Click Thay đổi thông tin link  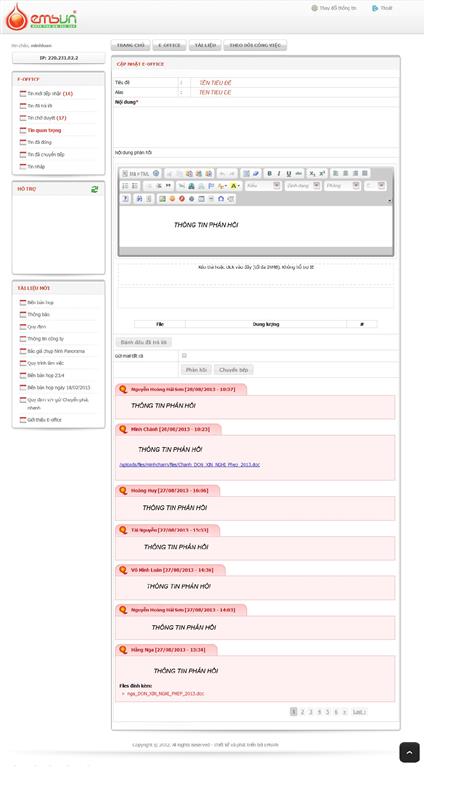334,8
